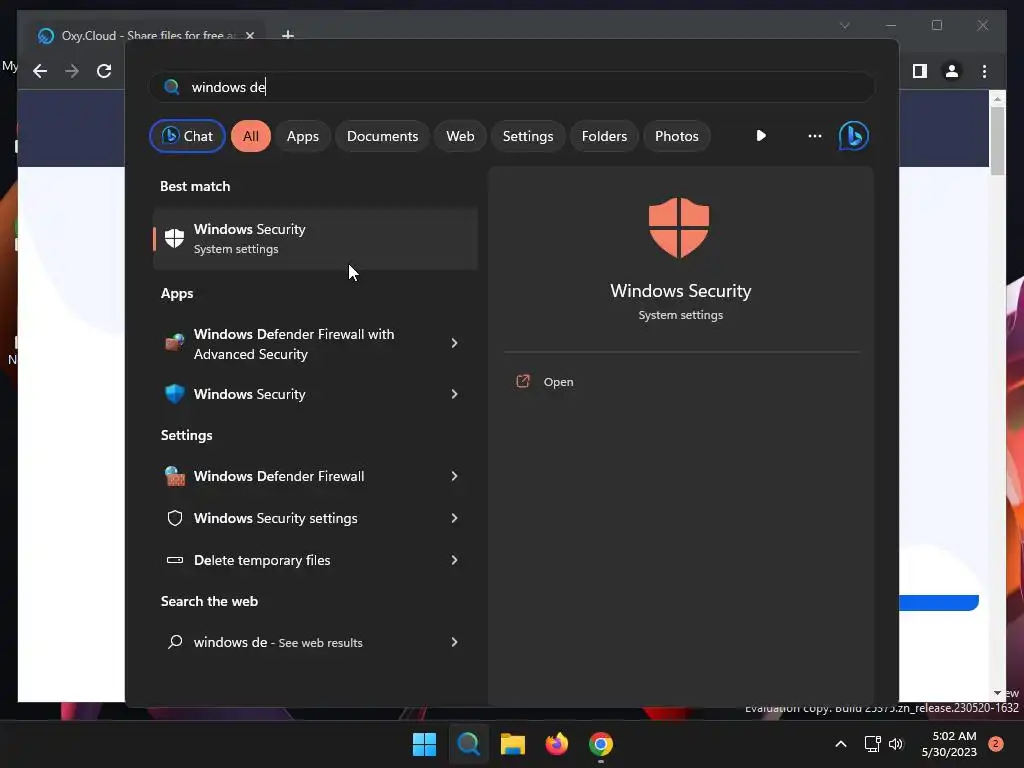Click the Open external link icon
Viewport: 1024px width, 768px height.
point(523,381)
